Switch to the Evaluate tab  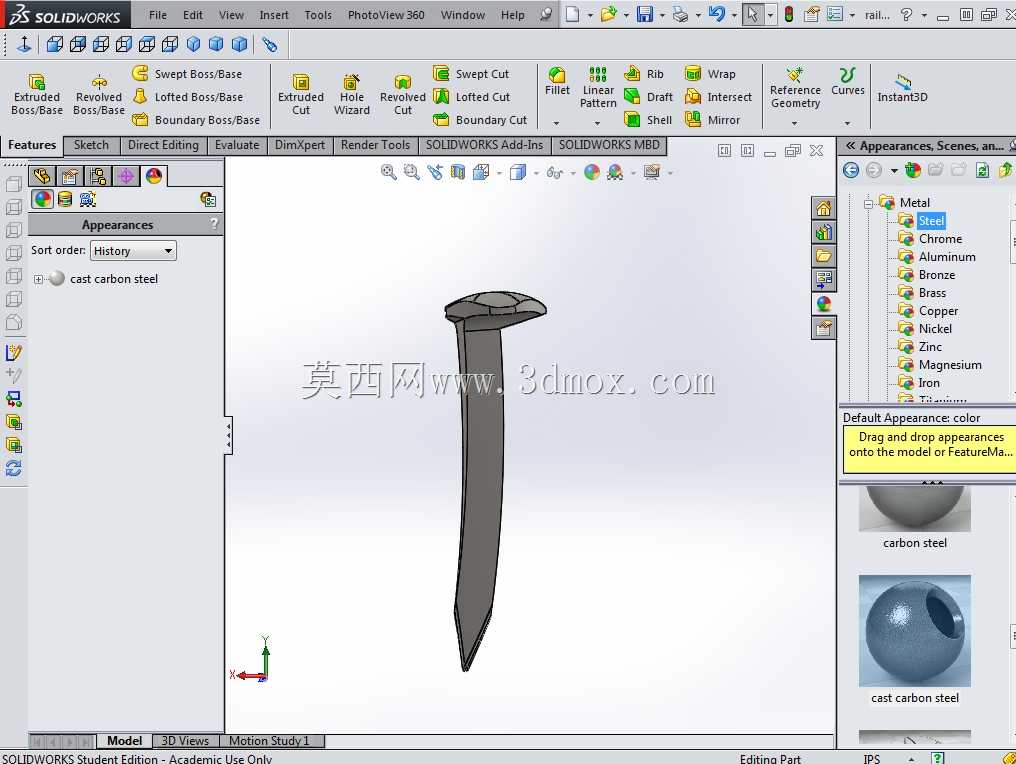click(x=237, y=145)
